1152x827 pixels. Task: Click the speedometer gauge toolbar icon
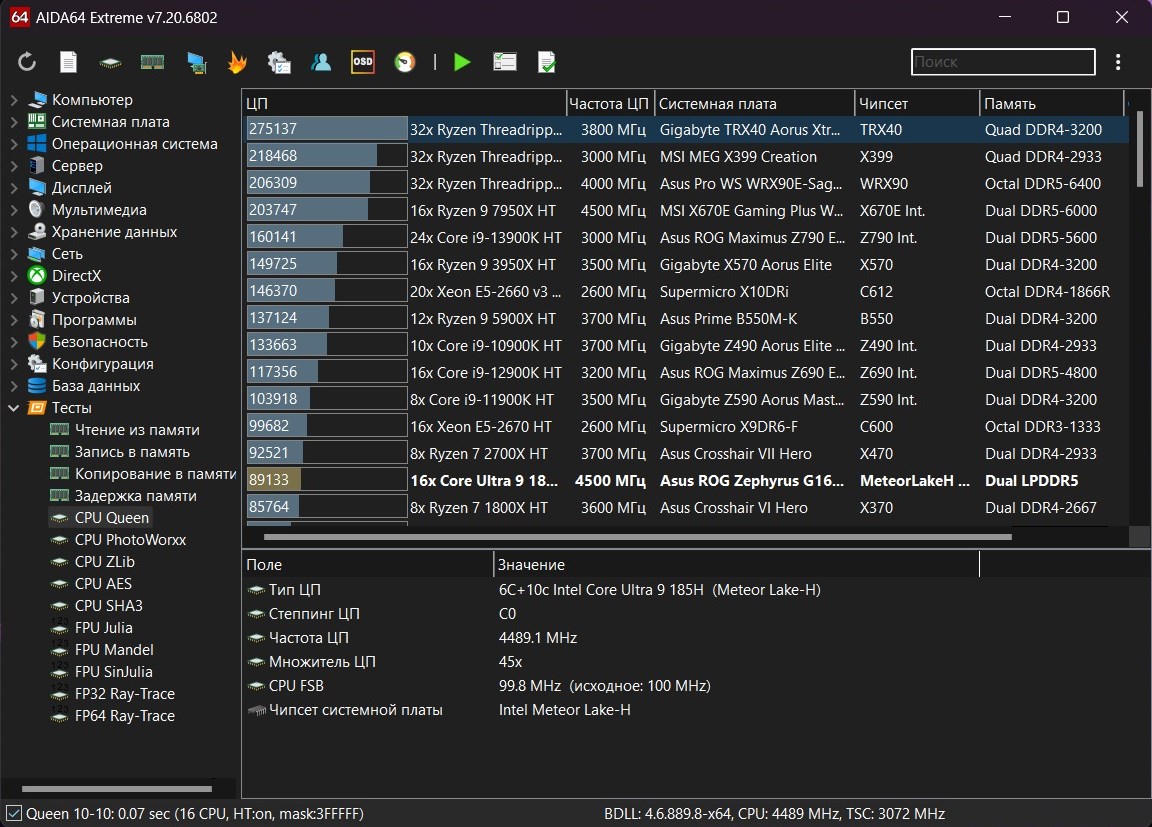coord(404,62)
